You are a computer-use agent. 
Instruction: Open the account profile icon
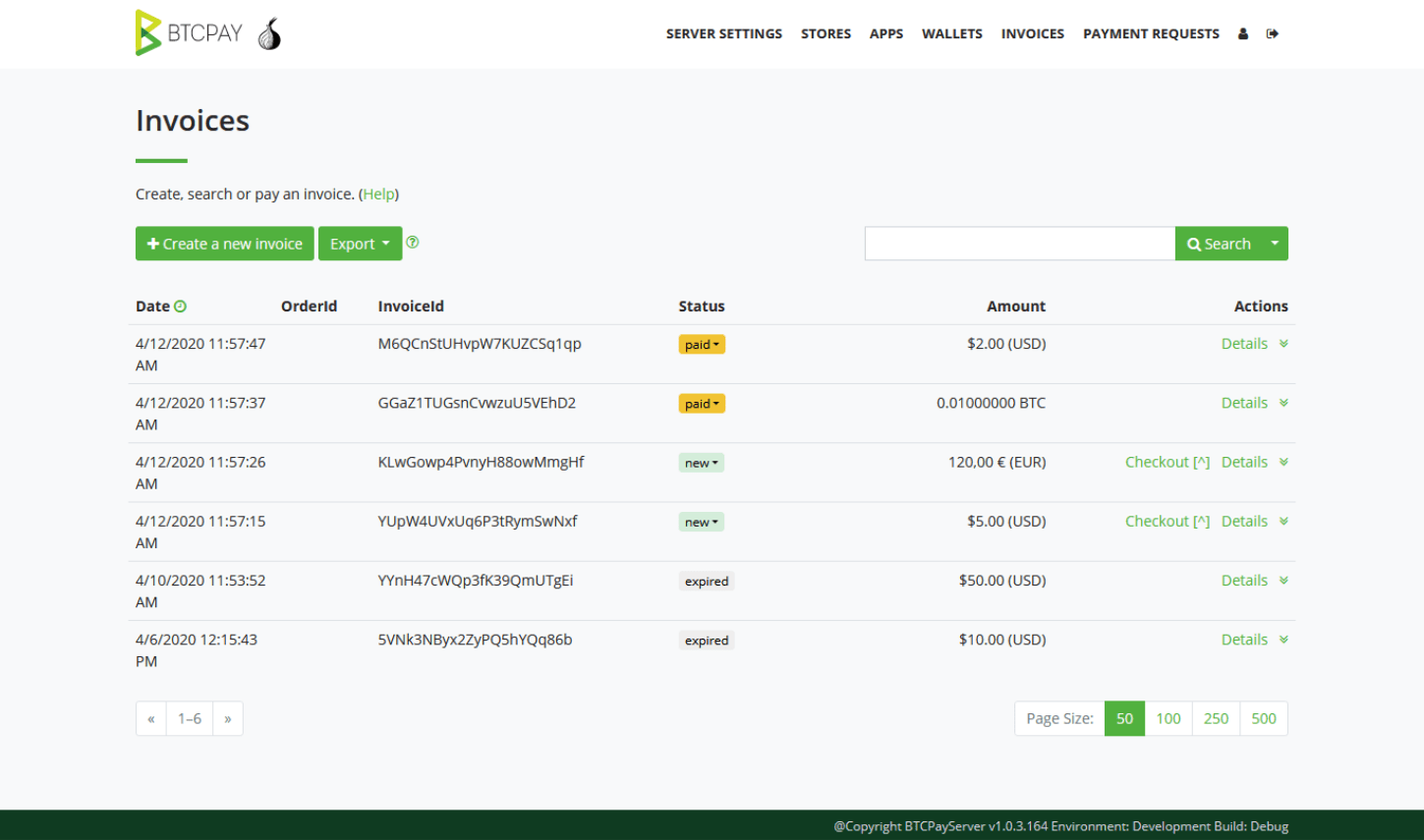pyautogui.click(x=1242, y=32)
